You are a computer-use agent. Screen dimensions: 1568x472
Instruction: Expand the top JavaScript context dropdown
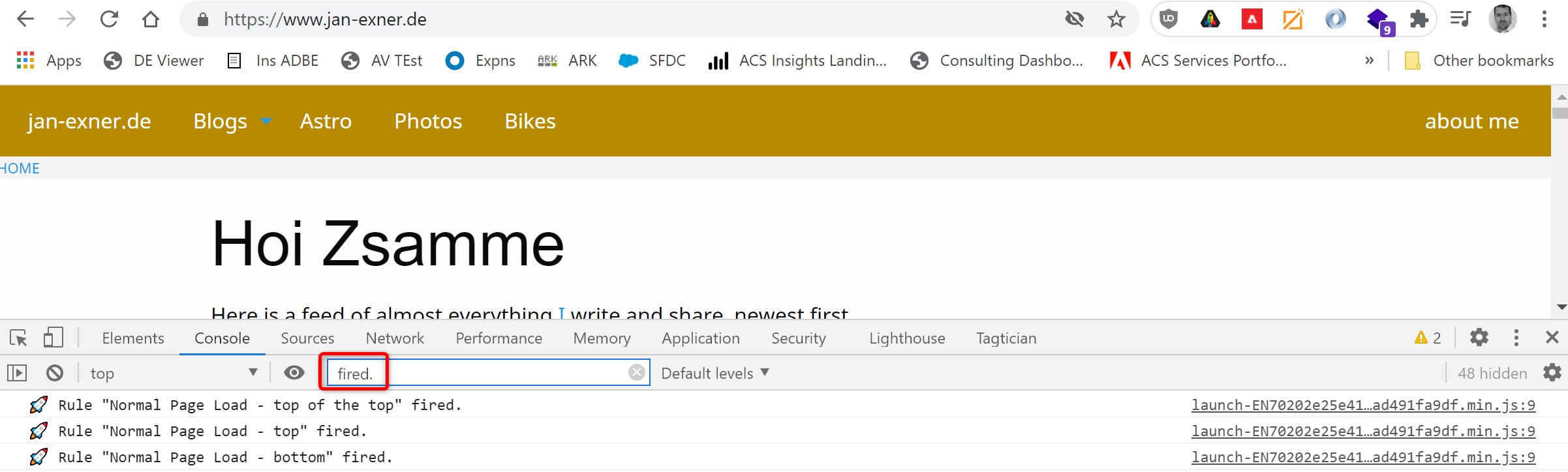pos(173,373)
